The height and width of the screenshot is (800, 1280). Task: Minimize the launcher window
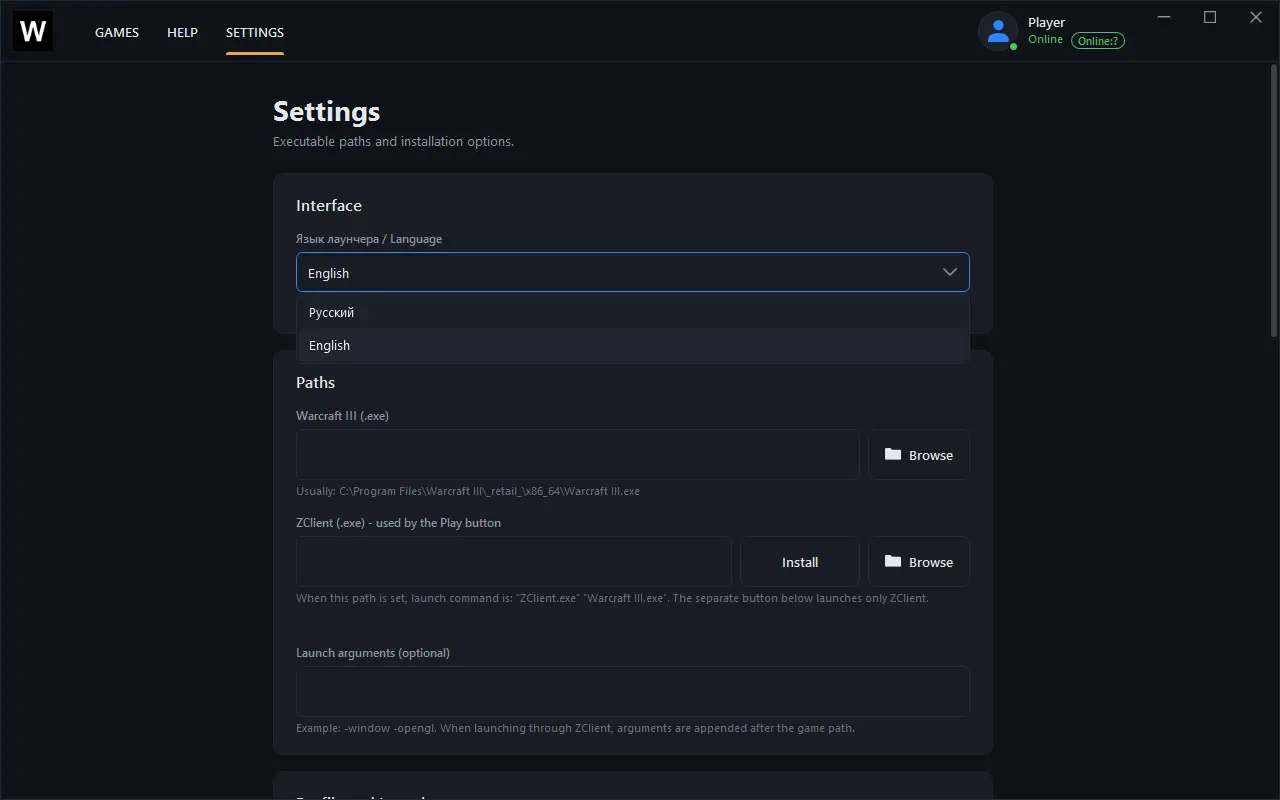click(x=1164, y=17)
